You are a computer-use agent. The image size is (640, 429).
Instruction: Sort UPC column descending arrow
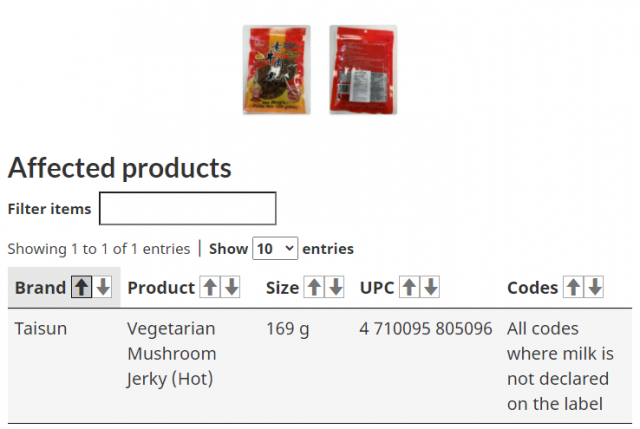(x=431, y=287)
